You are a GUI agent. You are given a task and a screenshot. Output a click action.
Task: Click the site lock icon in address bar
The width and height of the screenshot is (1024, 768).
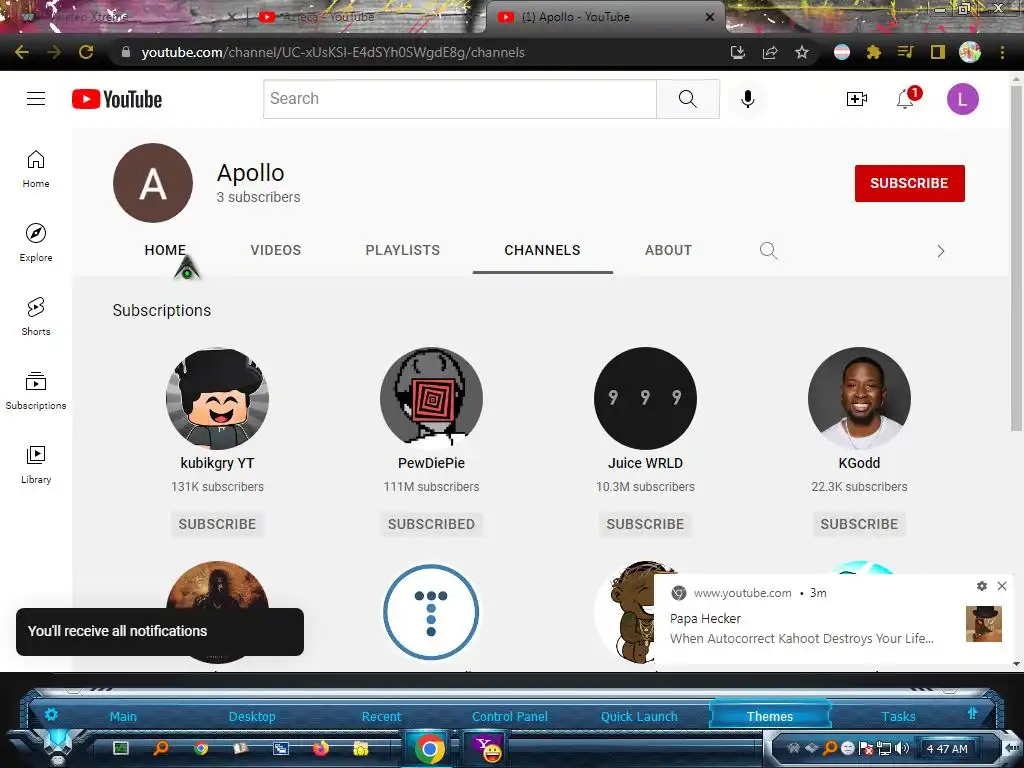click(125, 52)
